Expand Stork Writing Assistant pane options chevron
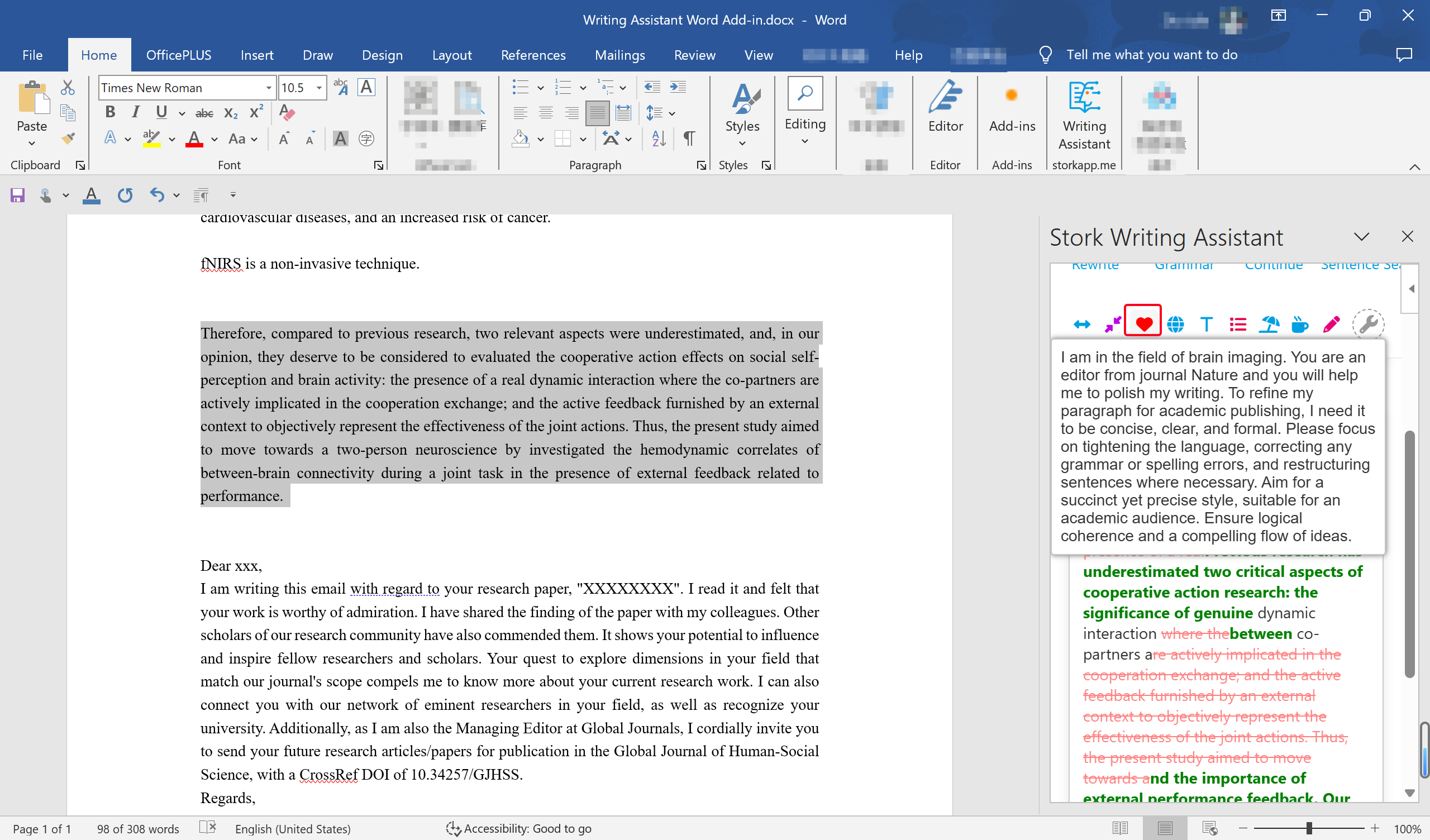Viewport: 1430px width, 840px height. coord(1361,237)
